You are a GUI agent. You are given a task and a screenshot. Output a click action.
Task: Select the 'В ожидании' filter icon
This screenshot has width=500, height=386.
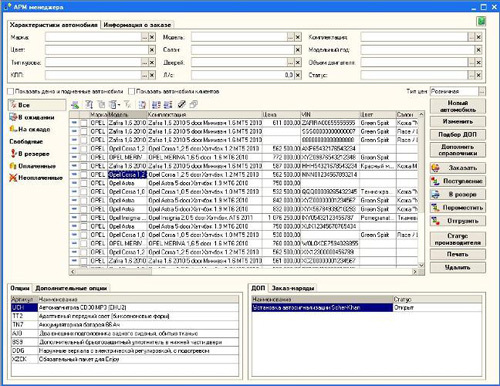point(13,117)
